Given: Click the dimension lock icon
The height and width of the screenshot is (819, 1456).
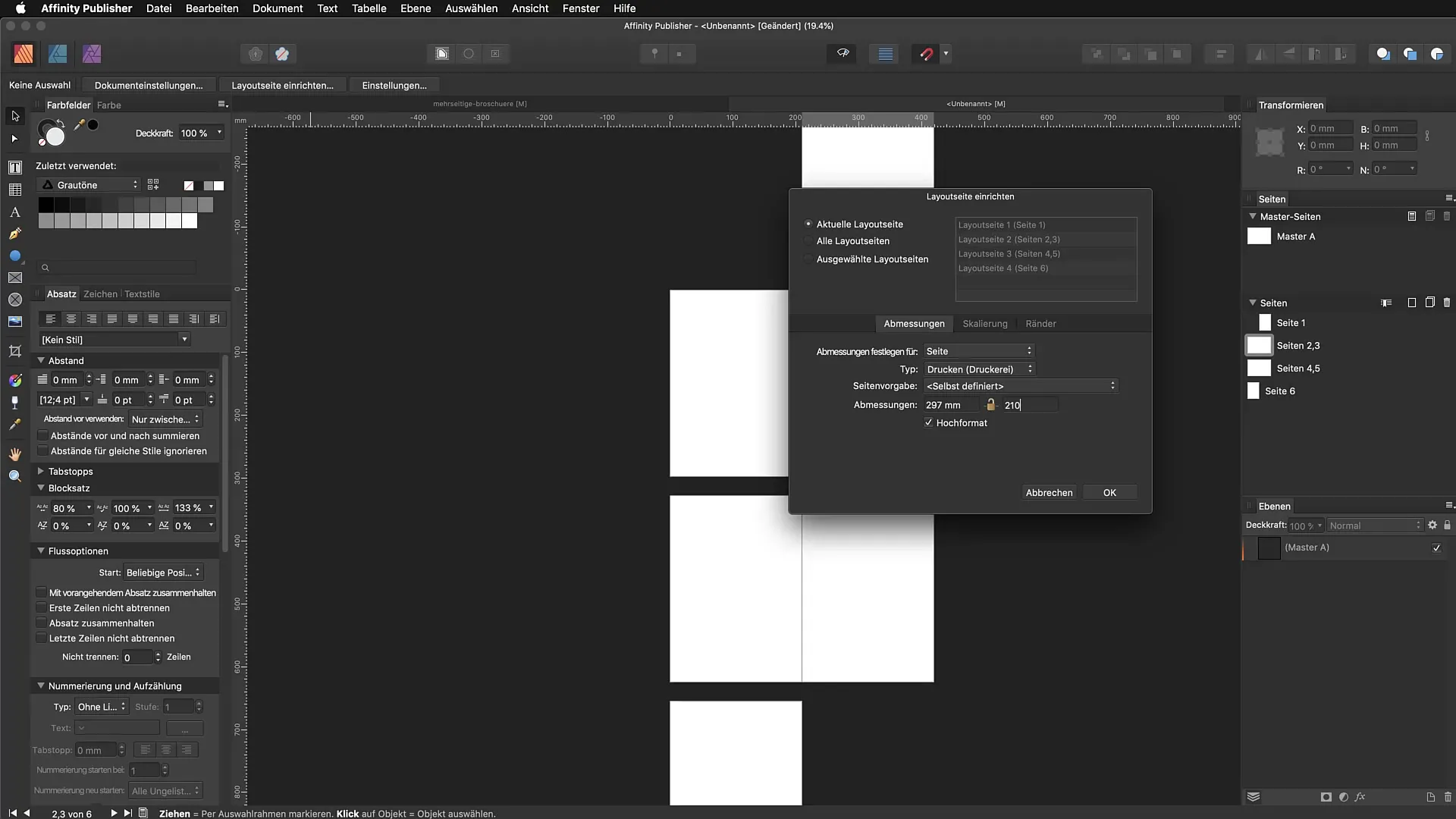Looking at the screenshot, I should pyautogui.click(x=990, y=405).
